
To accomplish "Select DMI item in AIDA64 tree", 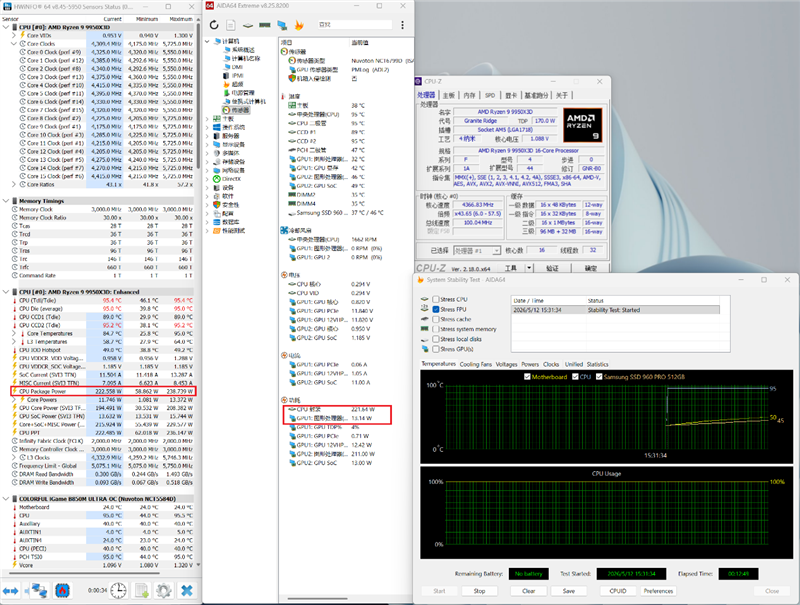I will click(237, 67).
